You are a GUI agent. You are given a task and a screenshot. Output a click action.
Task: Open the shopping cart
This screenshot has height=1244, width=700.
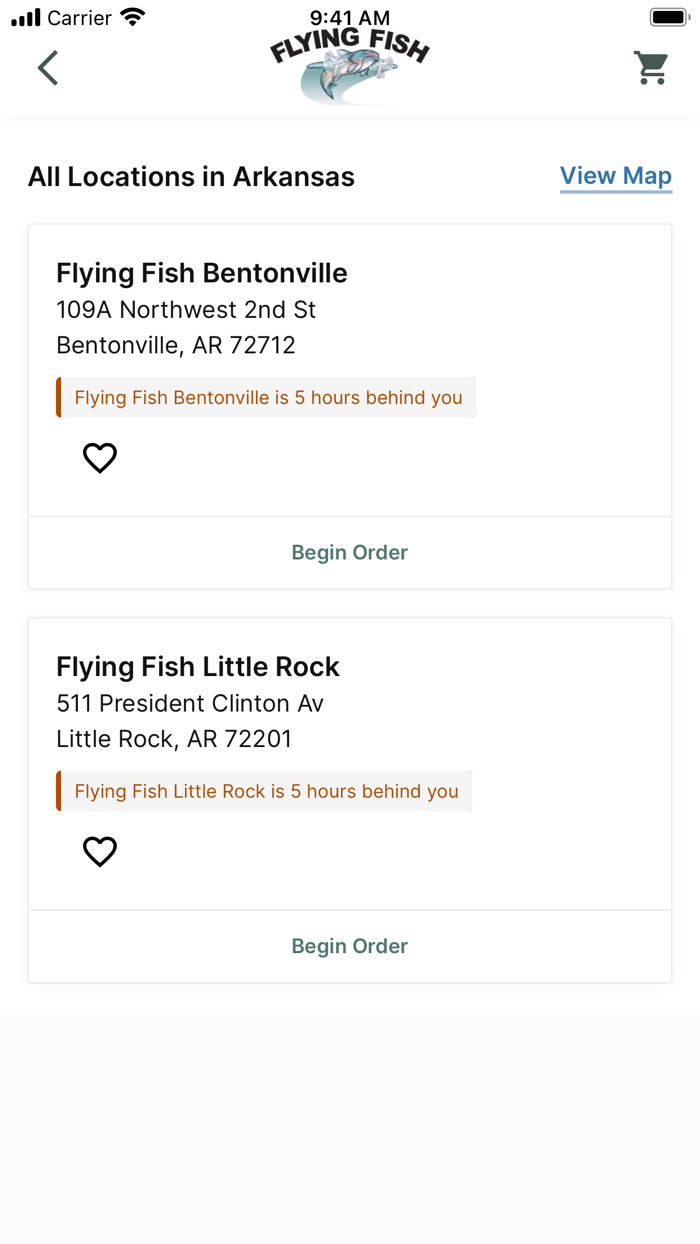pos(651,68)
